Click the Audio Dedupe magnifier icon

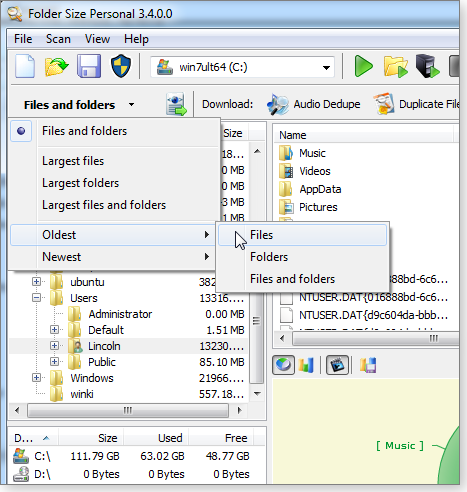pos(278,104)
